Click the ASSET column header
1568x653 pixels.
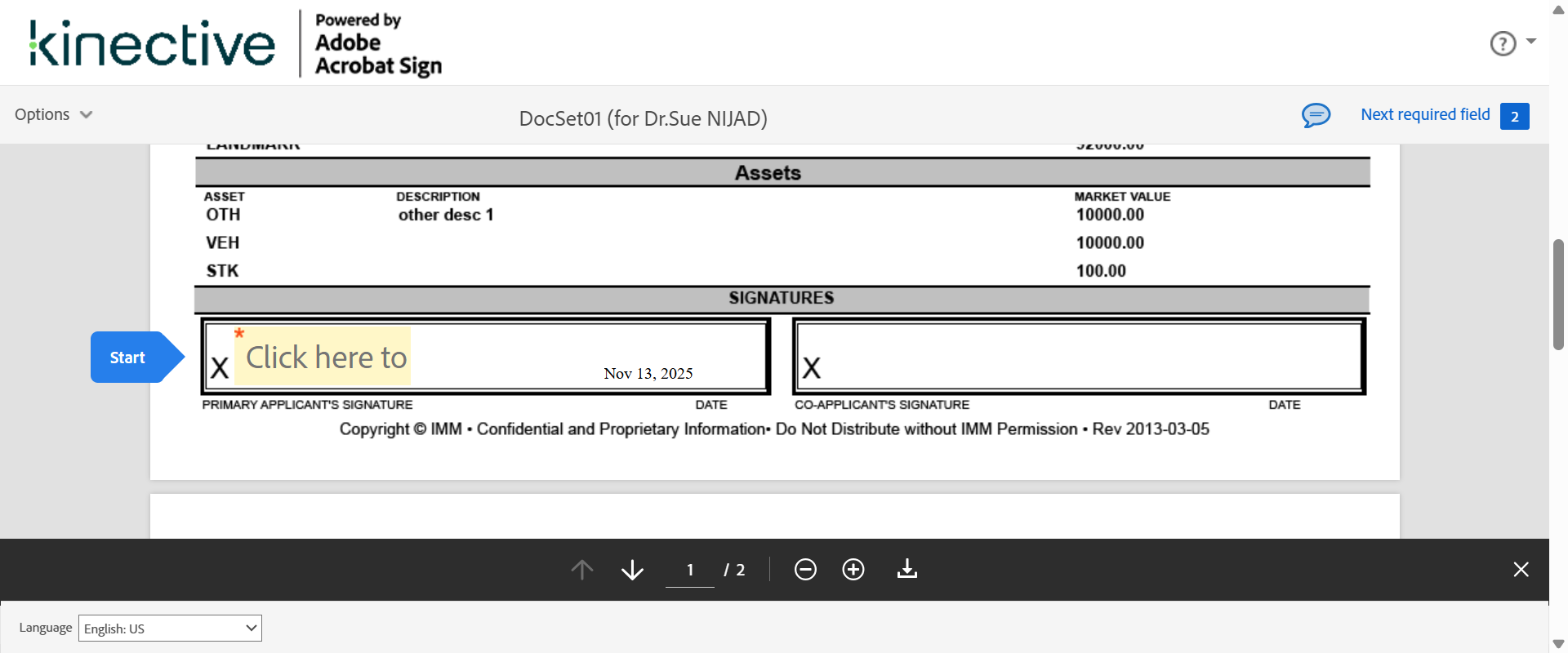click(225, 197)
